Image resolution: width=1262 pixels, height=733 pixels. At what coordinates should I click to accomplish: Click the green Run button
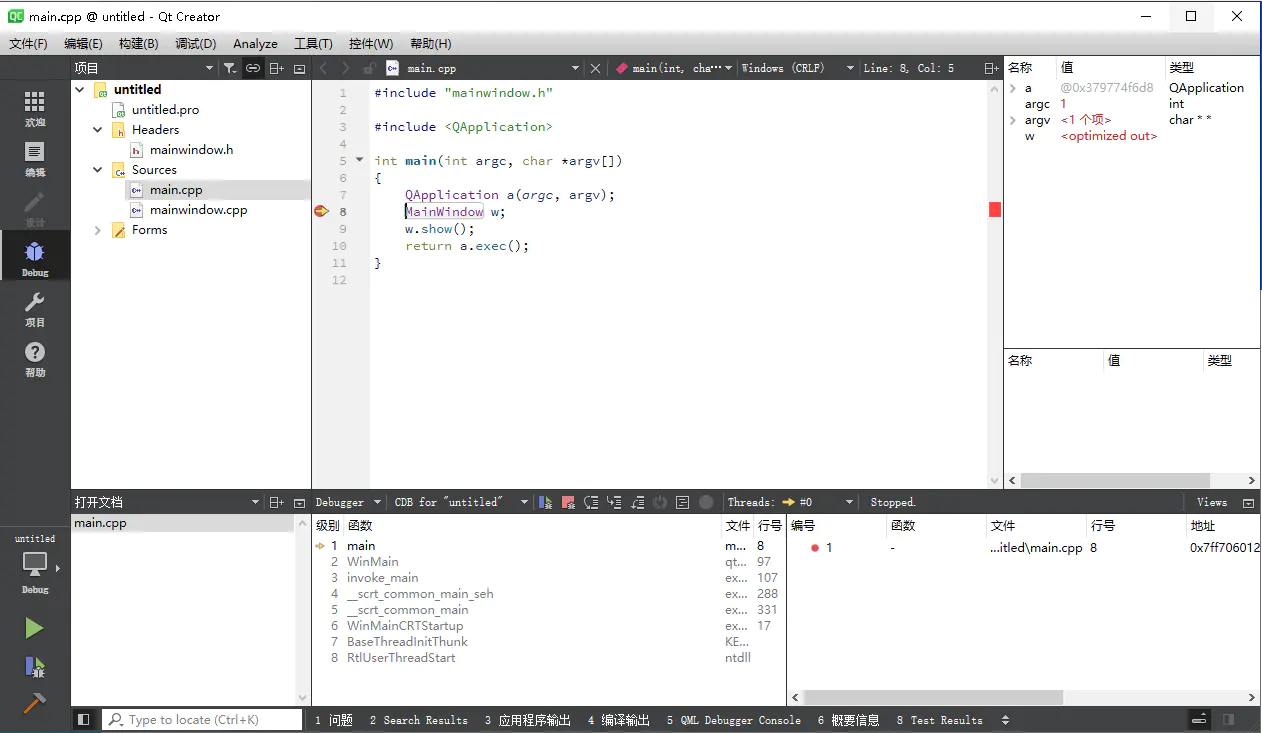click(34, 628)
